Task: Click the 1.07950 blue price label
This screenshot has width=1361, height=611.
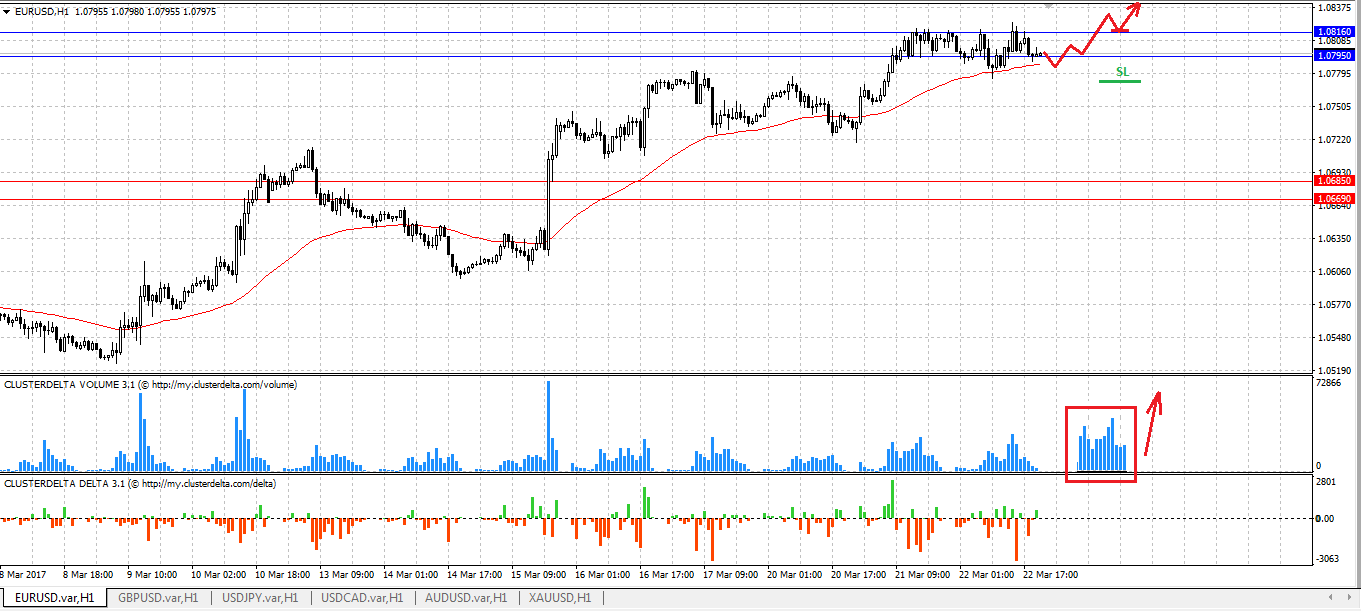Action: click(x=1336, y=56)
